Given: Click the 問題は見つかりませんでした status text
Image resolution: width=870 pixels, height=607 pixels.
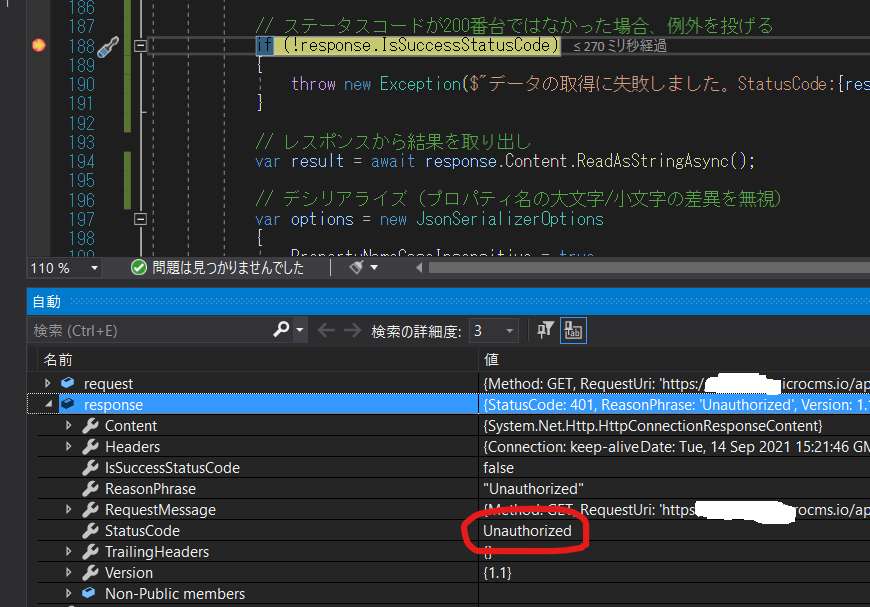Looking at the screenshot, I should coord(228,268).
